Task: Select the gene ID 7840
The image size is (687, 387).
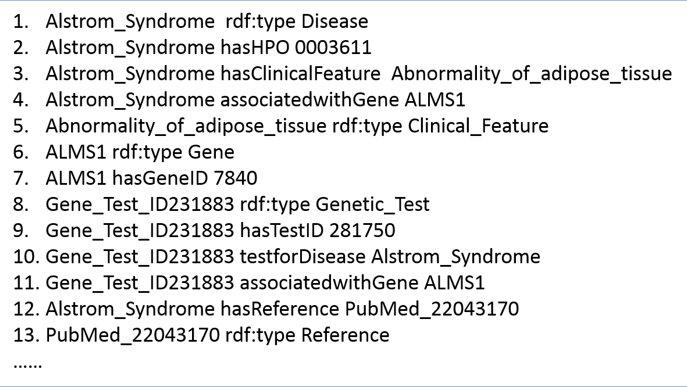Action: coord(236,178)
